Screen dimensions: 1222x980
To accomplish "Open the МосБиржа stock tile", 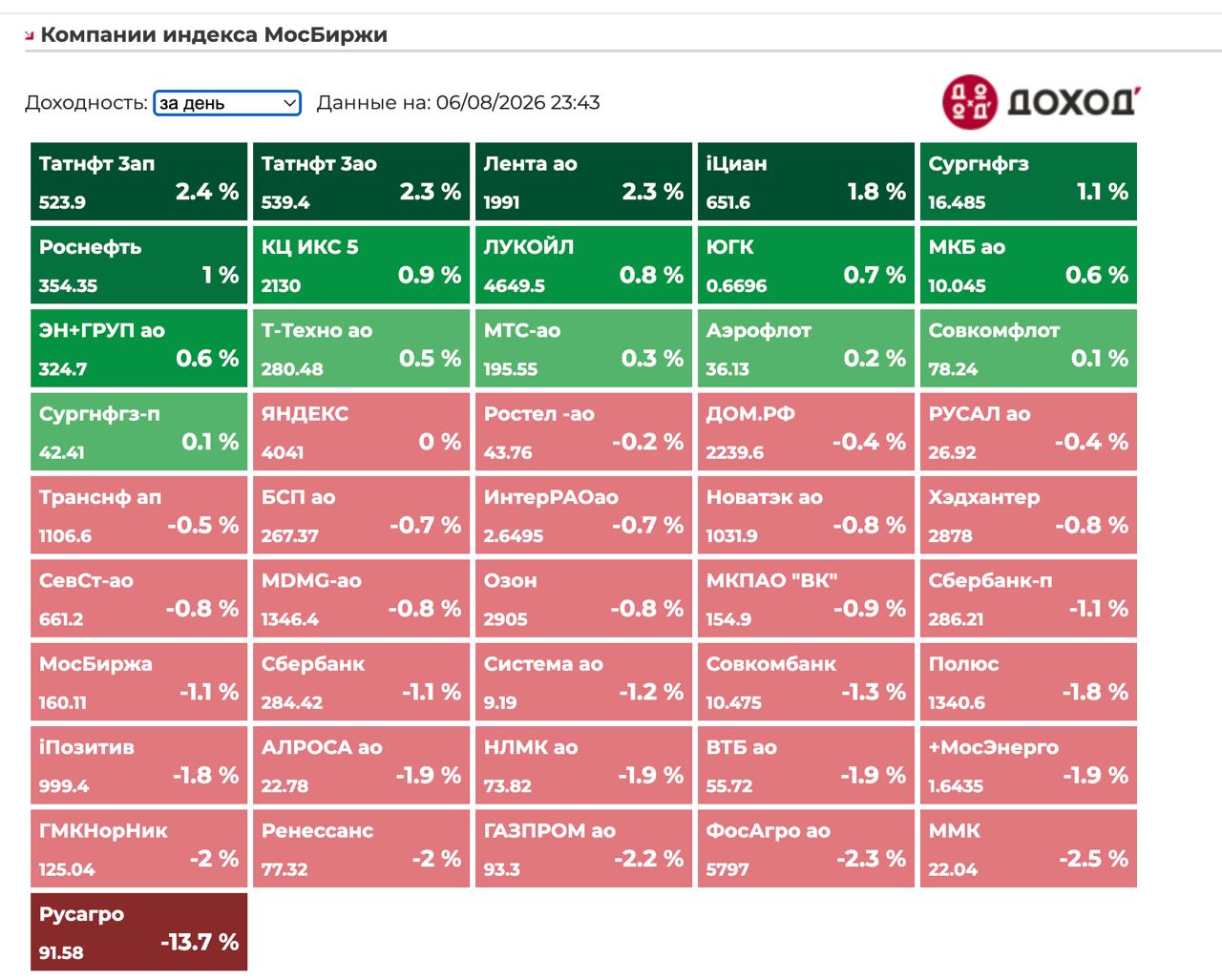I will [138, 682].
